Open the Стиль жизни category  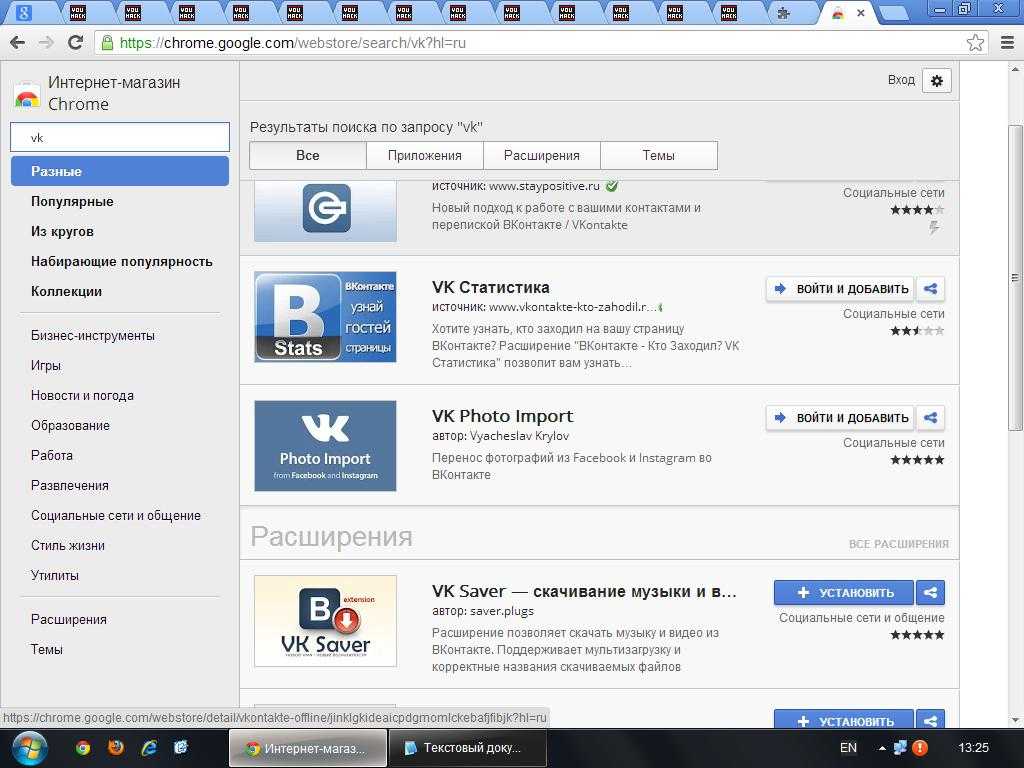pos(67,545)
